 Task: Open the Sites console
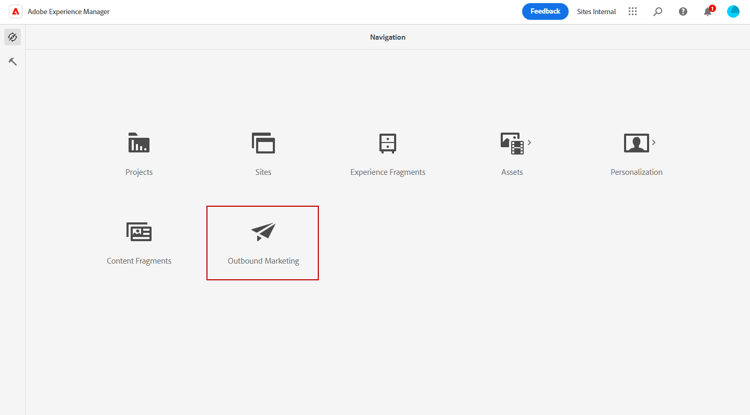tap(263, 143)
